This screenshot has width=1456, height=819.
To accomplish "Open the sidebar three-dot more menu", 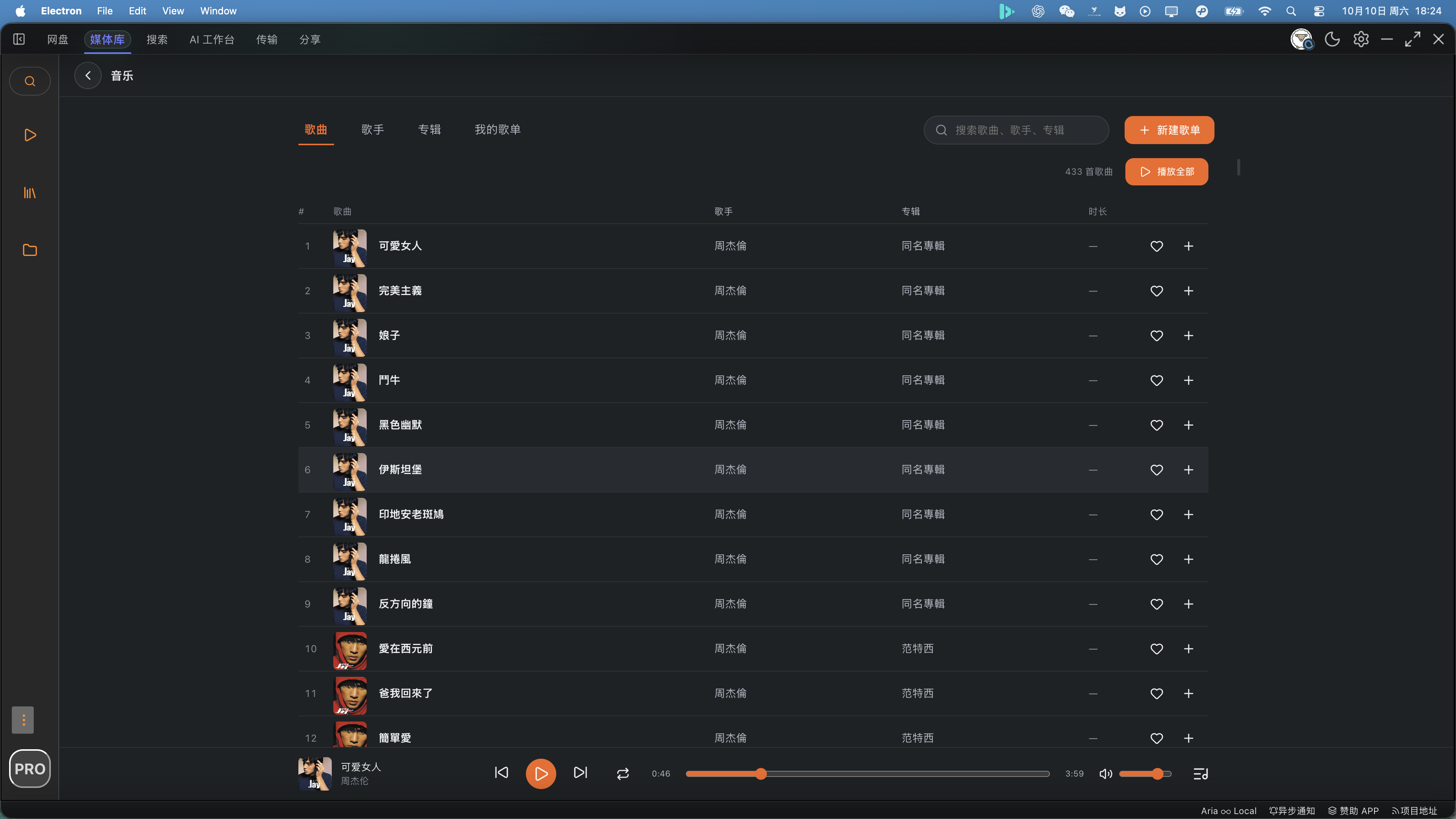I will (23, 720).
